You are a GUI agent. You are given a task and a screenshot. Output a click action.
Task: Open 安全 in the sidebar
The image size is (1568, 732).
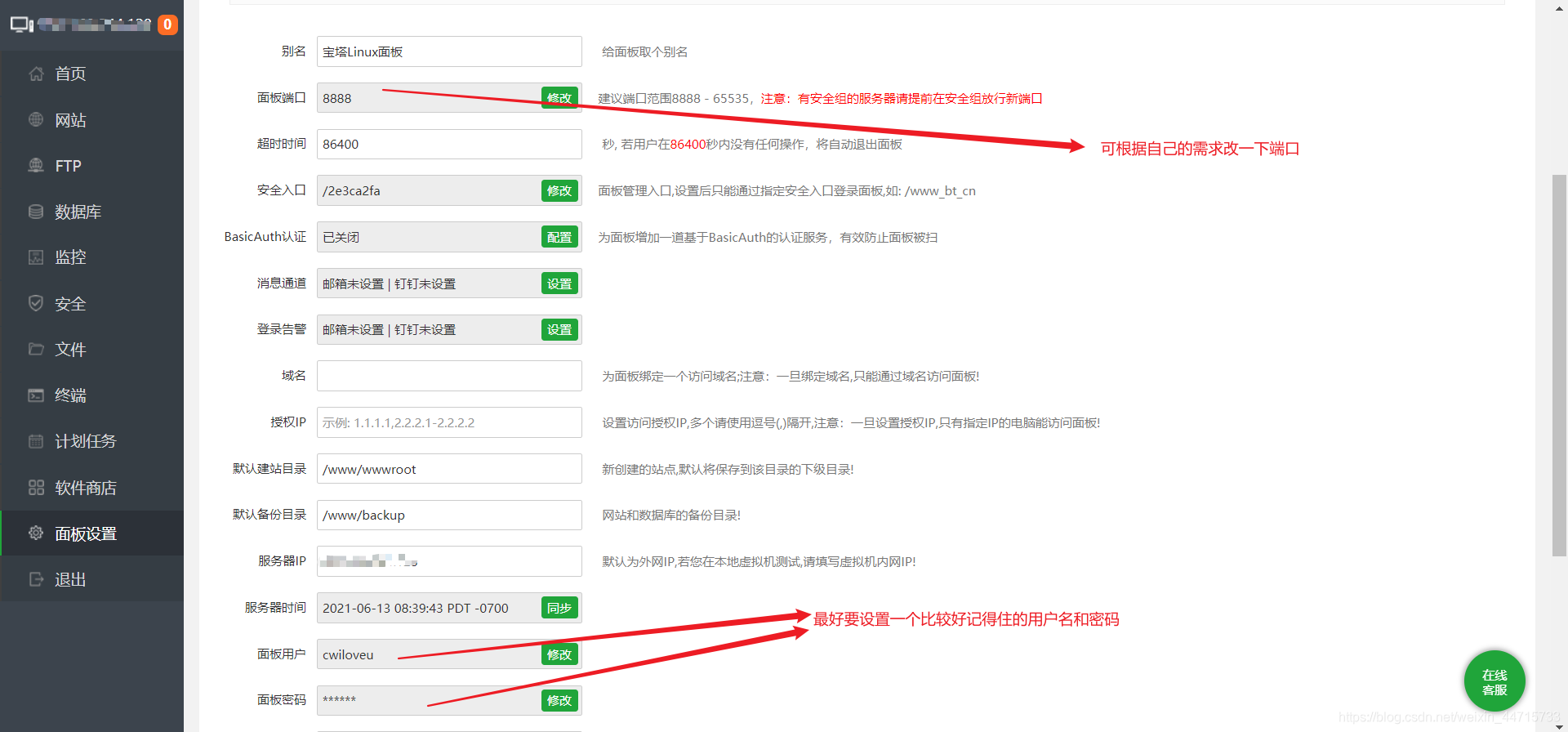pos(92,304)
